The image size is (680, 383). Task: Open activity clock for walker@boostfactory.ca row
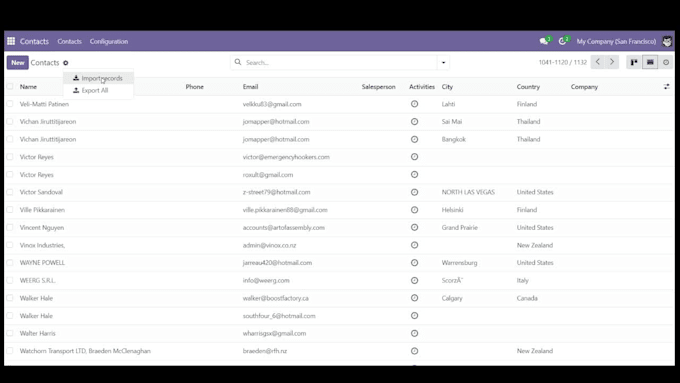pos(415,298)
